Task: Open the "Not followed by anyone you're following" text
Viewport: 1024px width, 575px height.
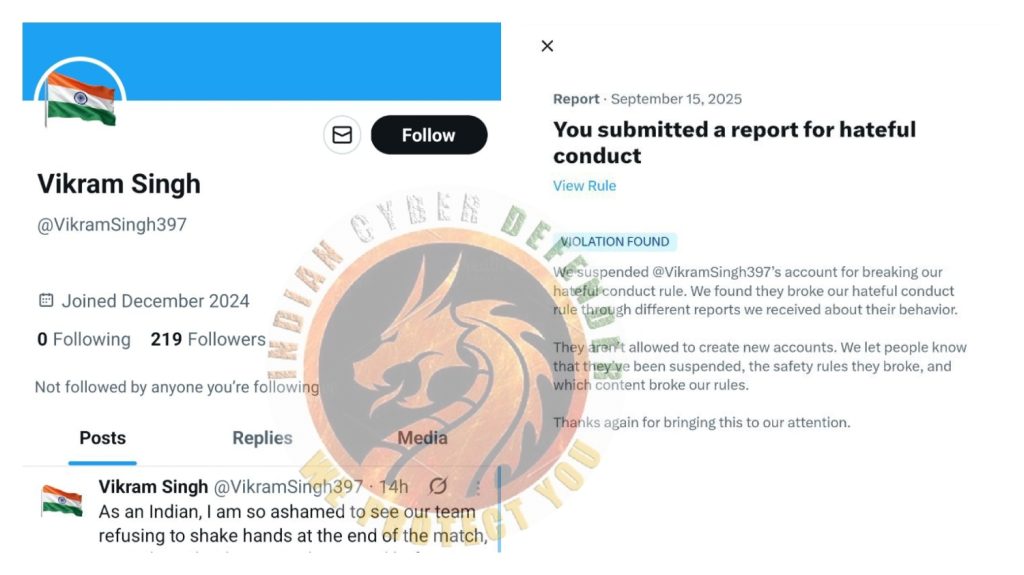Action: coord(177,387)
